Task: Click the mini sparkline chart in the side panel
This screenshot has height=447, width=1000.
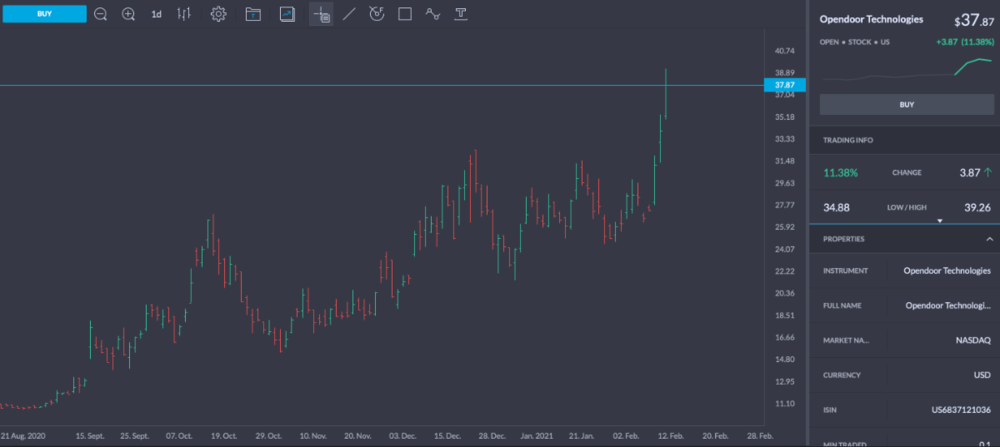Action: click(906, 70)
